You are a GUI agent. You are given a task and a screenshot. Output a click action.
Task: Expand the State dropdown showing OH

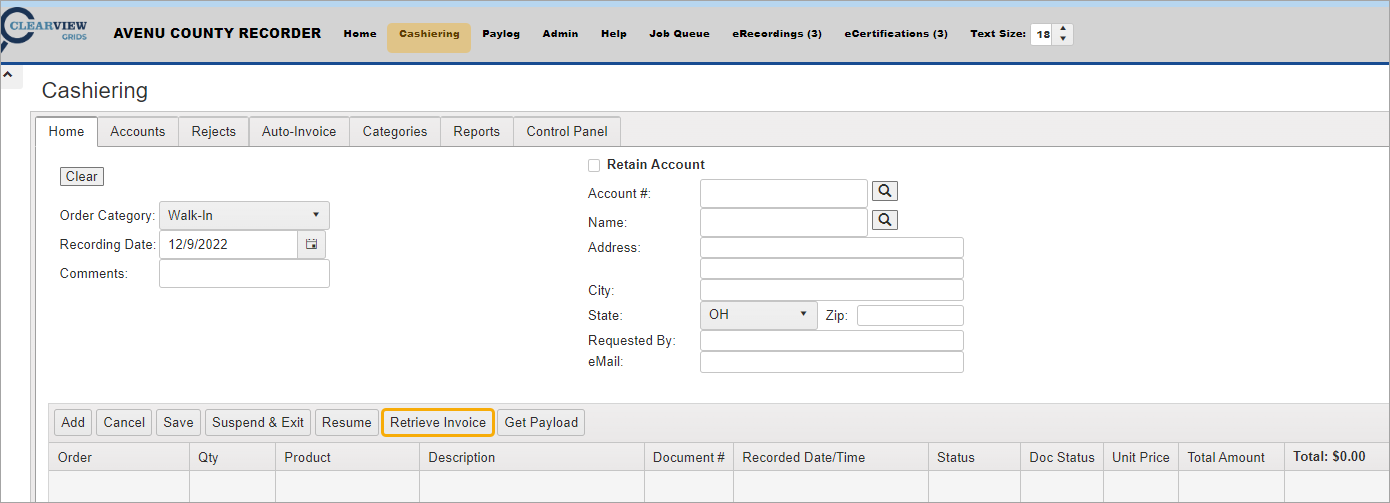tap(758, 315)
